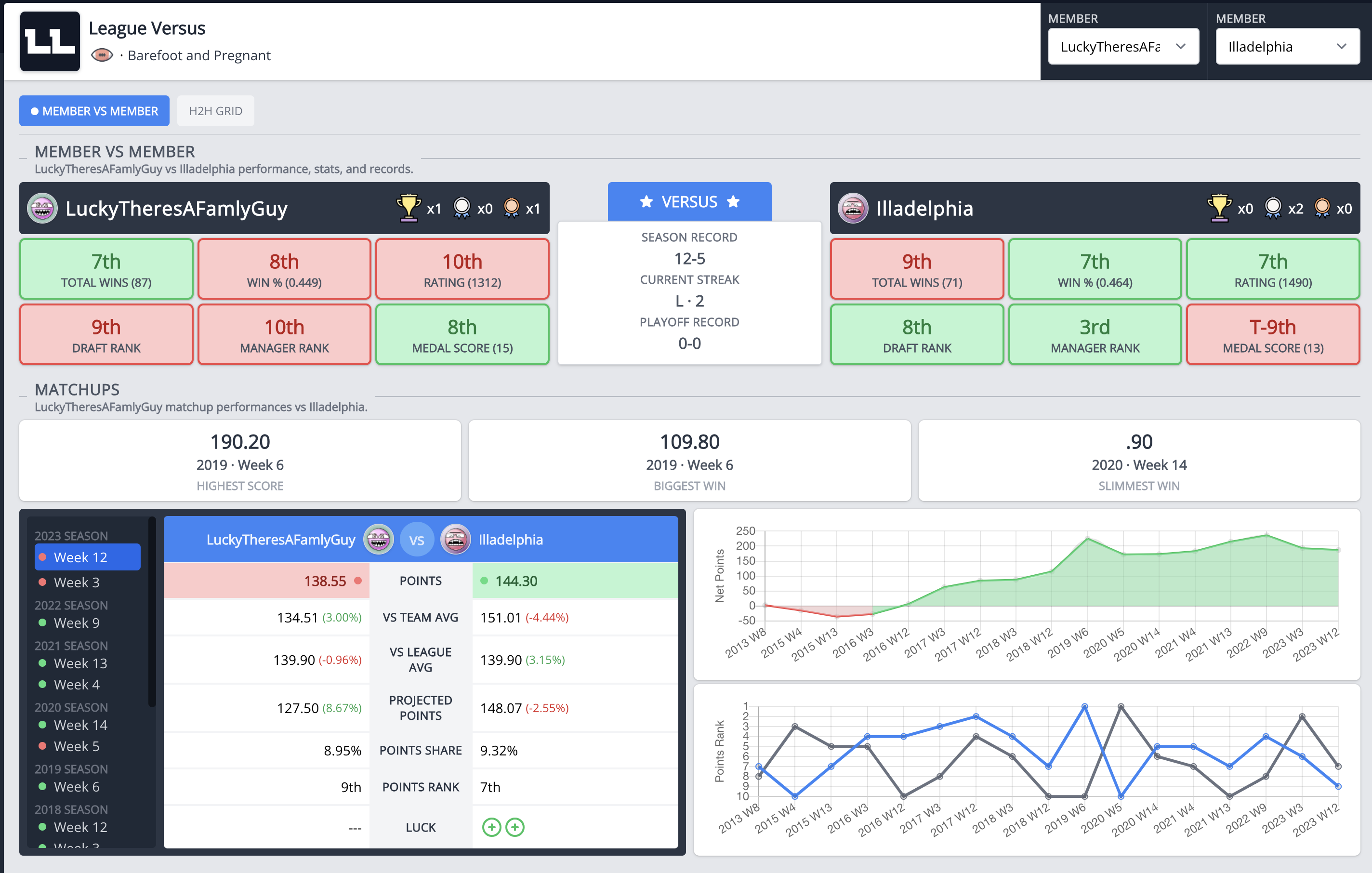Click LuckyTheresAFamlyGuy's silver medal icon
The width and height of the screenshot is (1372, 873).
[462, 208]
